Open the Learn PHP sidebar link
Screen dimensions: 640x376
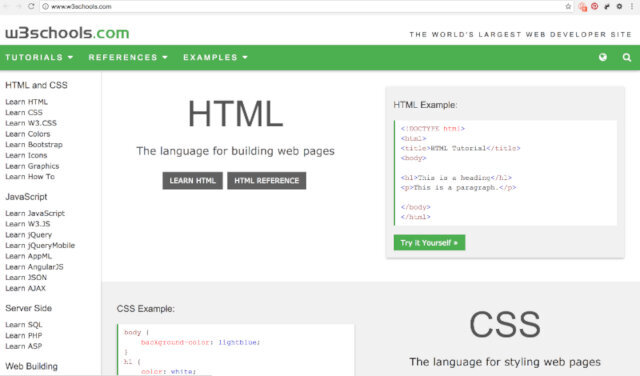pos(24,335)
